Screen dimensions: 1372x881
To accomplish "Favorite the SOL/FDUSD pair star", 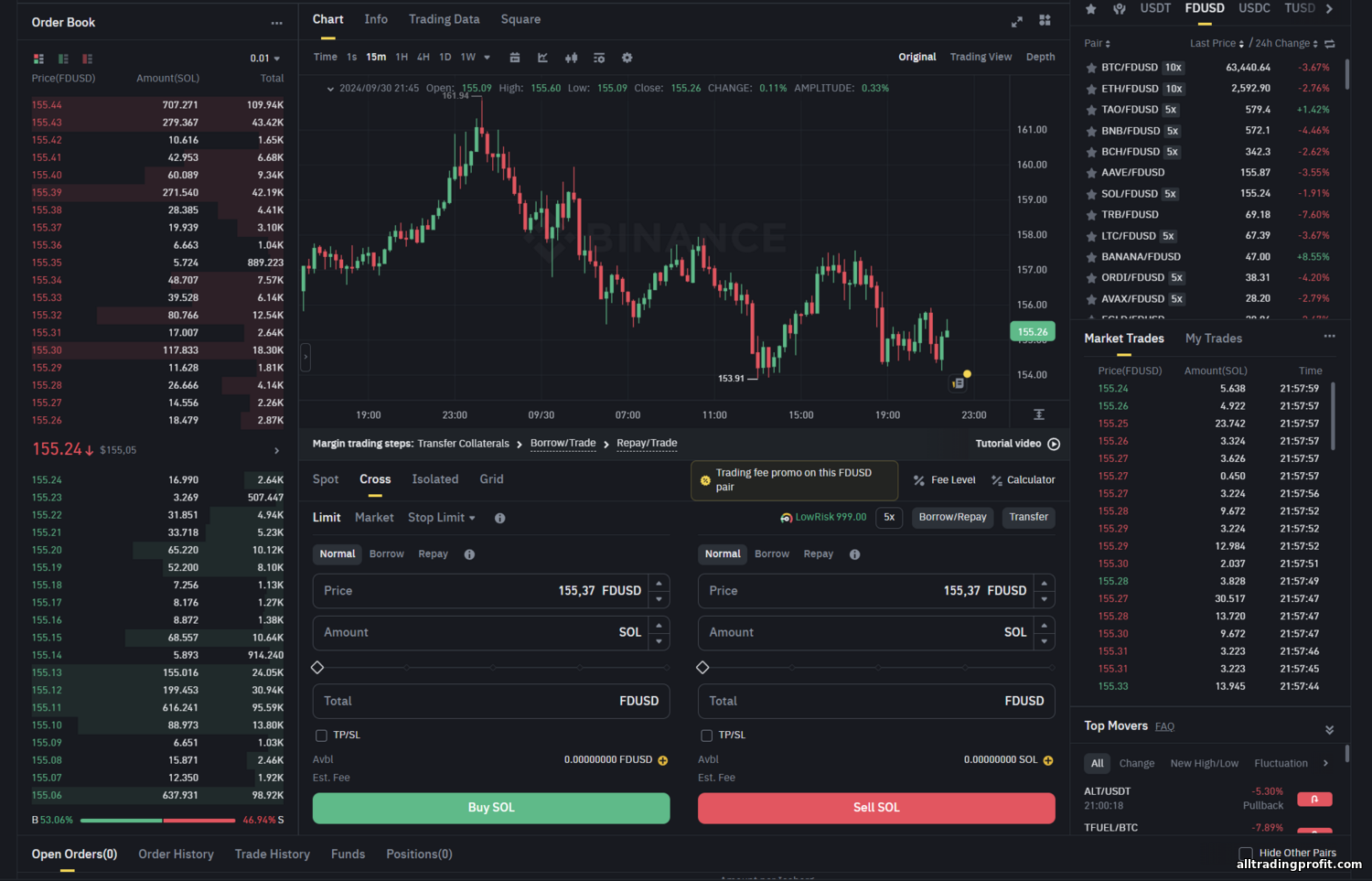I will pyautogui.click(x=1091, y=195).
